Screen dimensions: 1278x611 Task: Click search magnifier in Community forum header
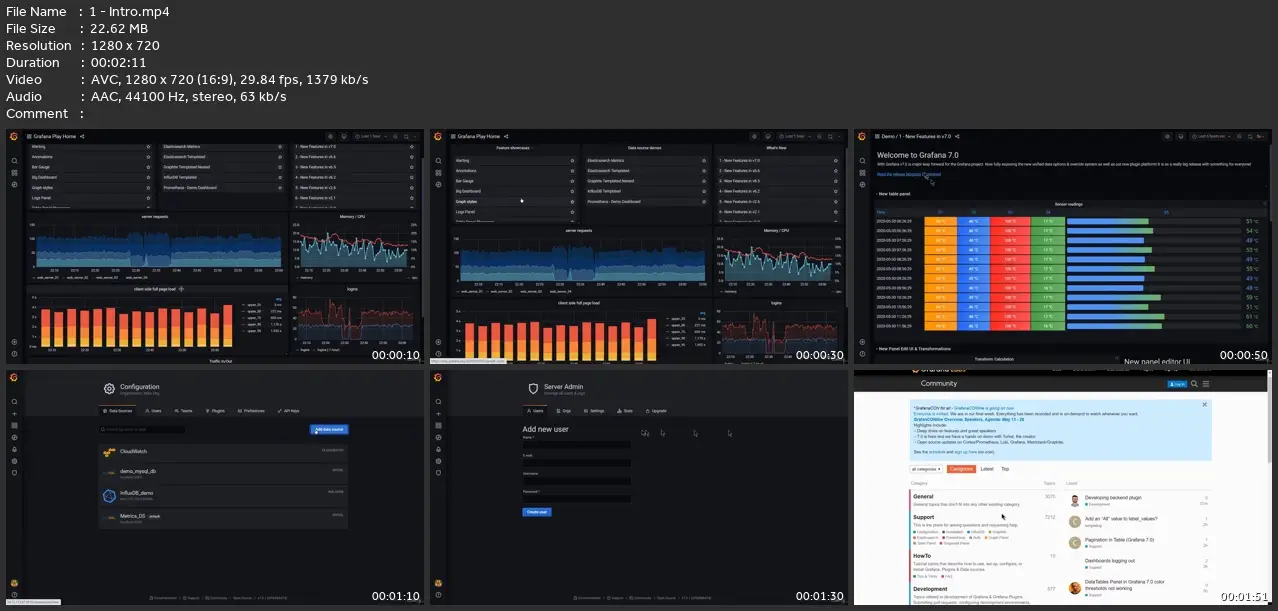click(x=1196, y=383)
